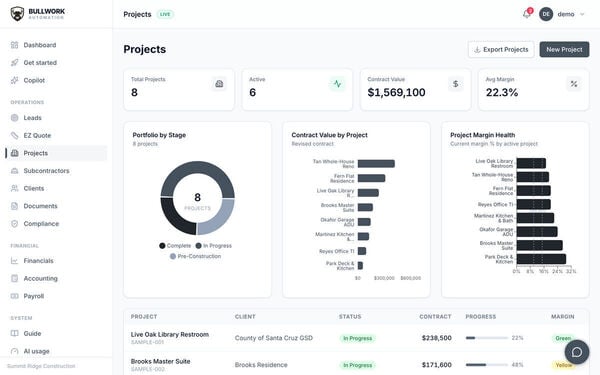Click the Leads target icon
Viewport: 600px width, 375px height.
(15, 118)
